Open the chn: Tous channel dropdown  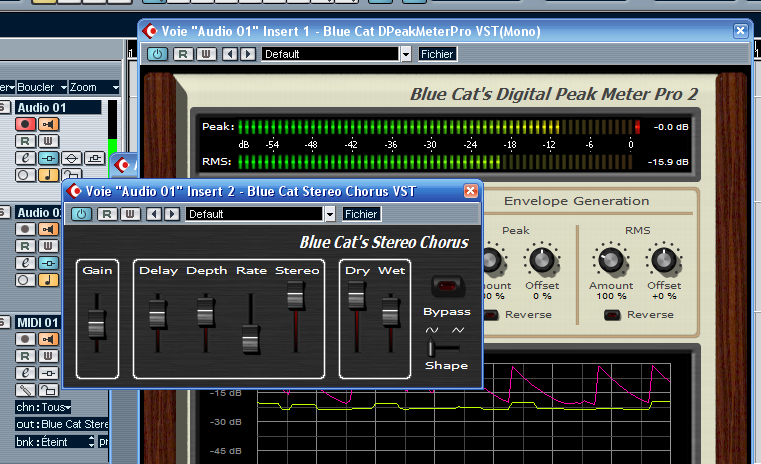[x=44, y=407]
